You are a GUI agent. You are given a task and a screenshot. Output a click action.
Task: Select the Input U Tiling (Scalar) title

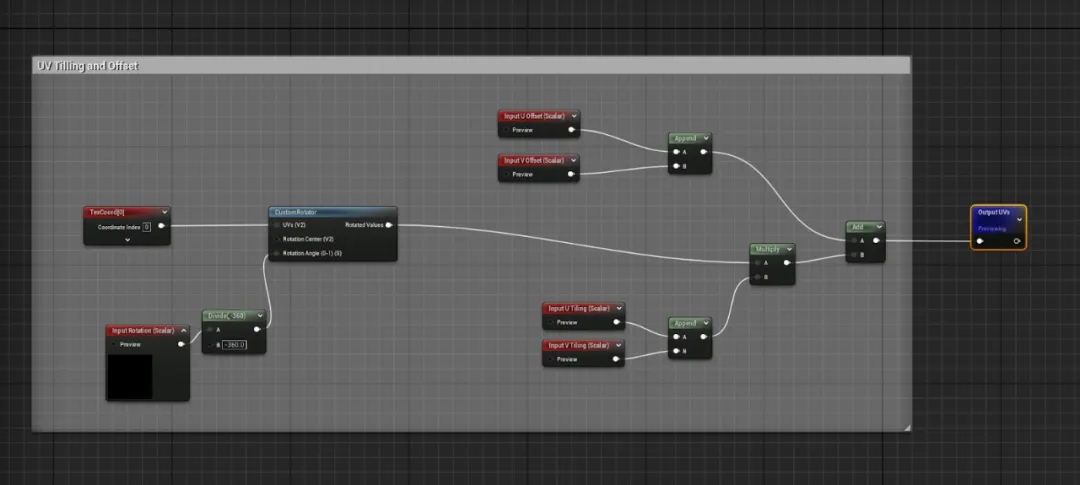579,309
